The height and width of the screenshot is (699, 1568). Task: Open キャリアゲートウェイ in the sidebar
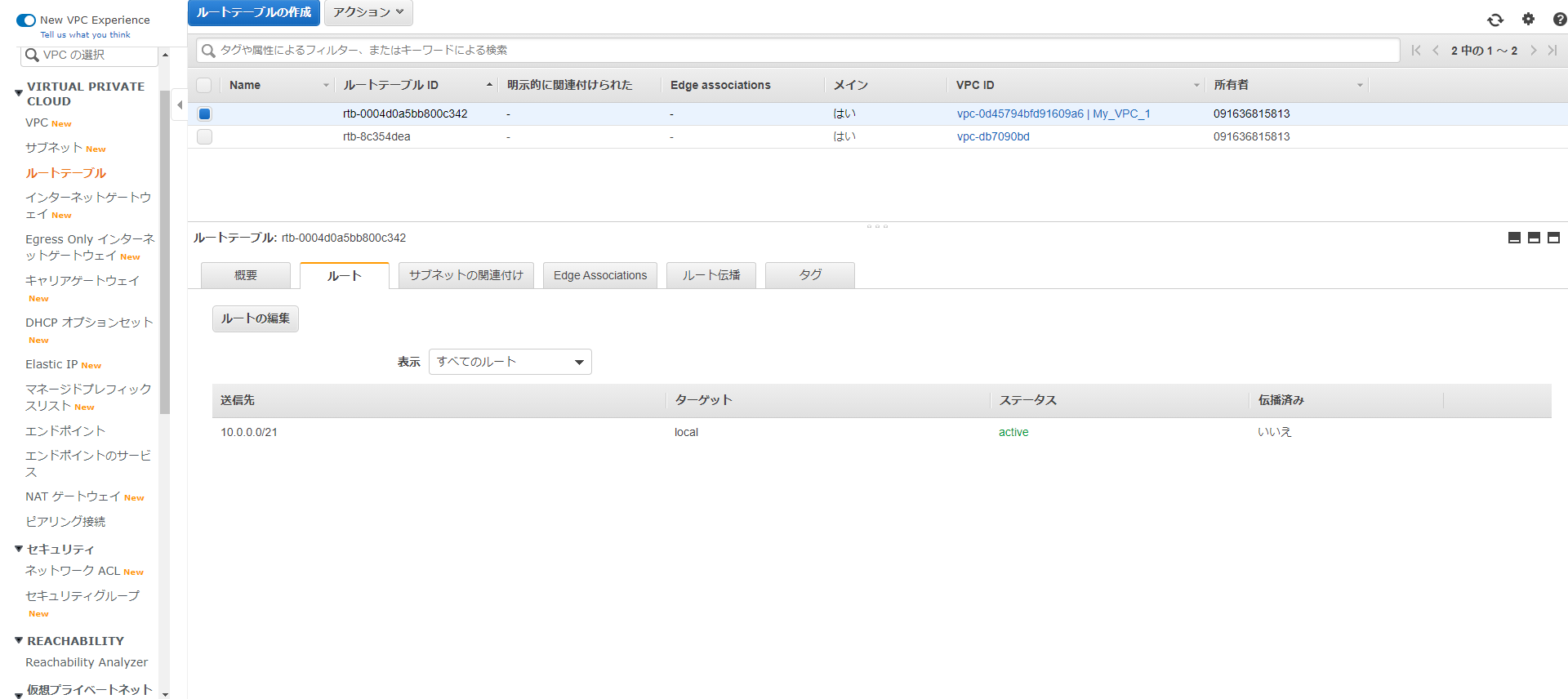click(82, 280)
